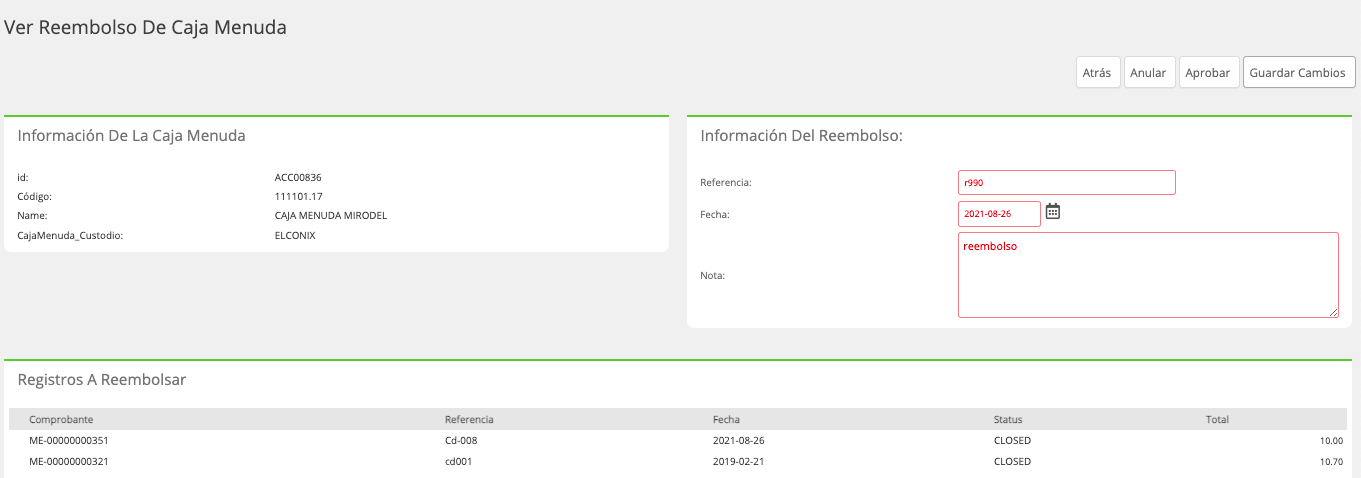Click CLOSED status of ME-00000000321 row
Screen dimensions: 1361x478
click(1012, 462)
